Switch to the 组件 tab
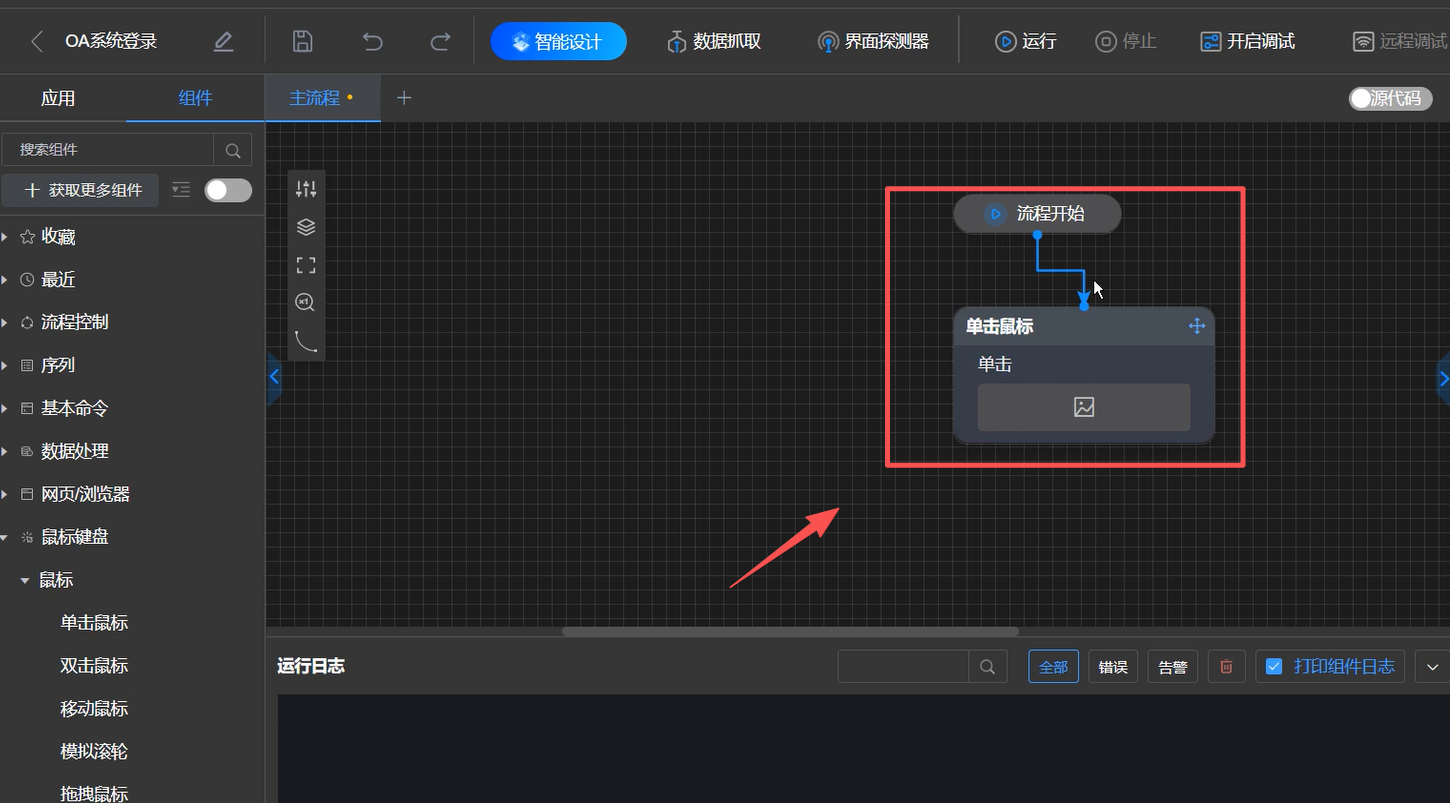This screenshot has width=1450, height=803. 195,98
